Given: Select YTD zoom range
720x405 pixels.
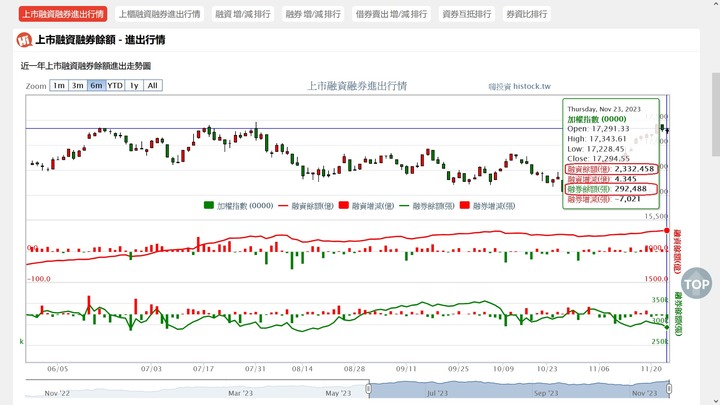Looking at the screenshot, I should (x=115, y=86).
